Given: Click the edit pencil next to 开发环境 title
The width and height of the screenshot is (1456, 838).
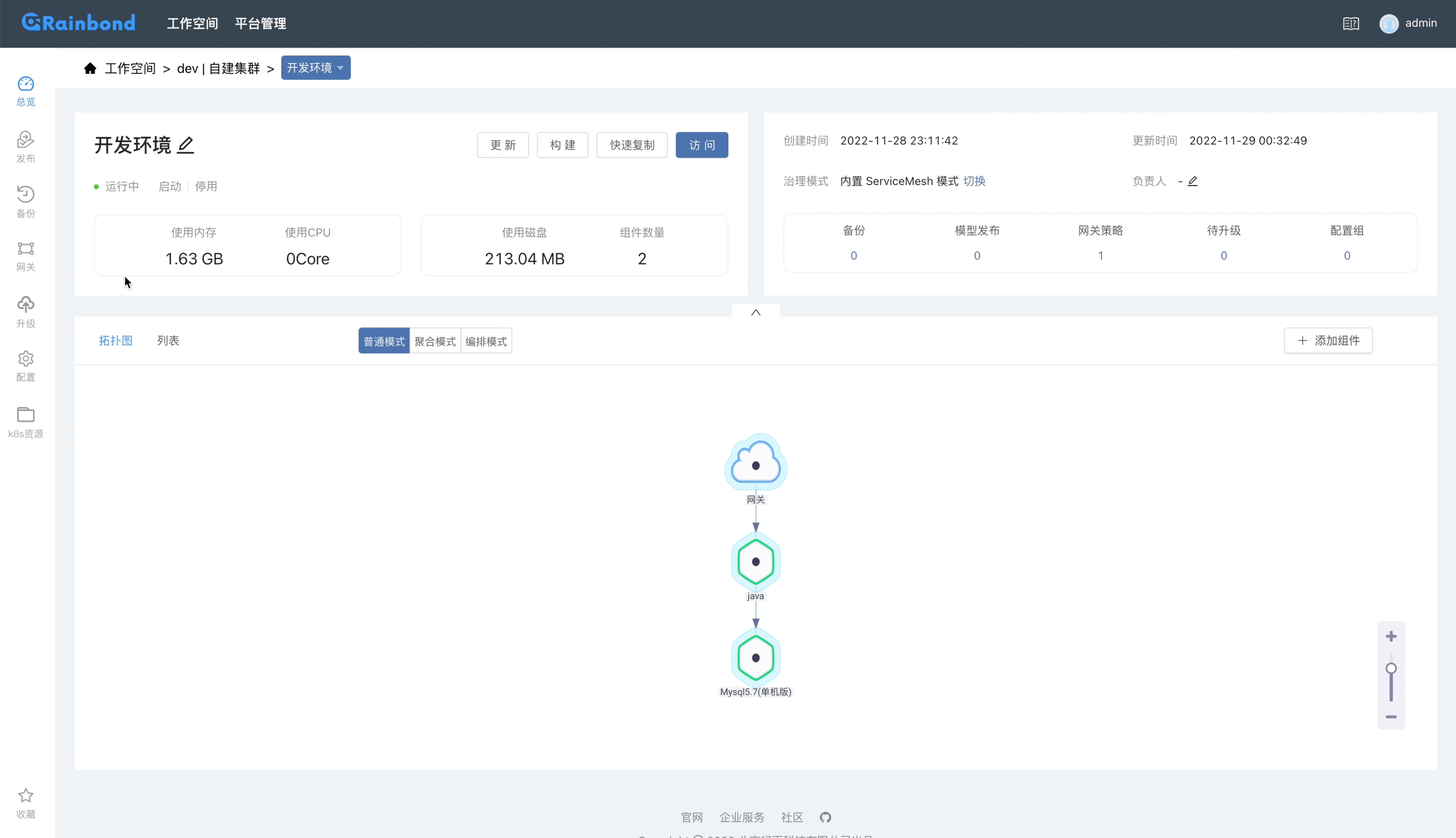Looking at the screenshot, I should (x=186, y=145).
